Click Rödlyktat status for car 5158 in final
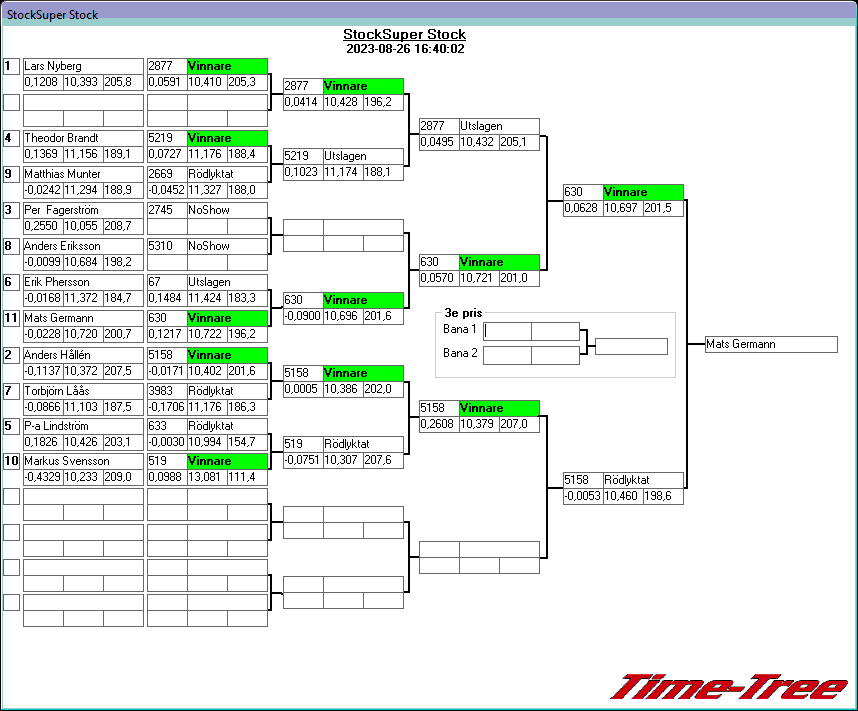The image size is (858, 711). tap(644, 481)
